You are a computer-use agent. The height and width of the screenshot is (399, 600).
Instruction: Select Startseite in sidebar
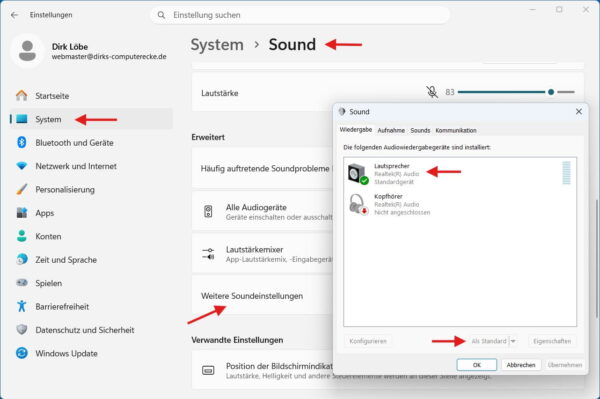pos(91,96)
